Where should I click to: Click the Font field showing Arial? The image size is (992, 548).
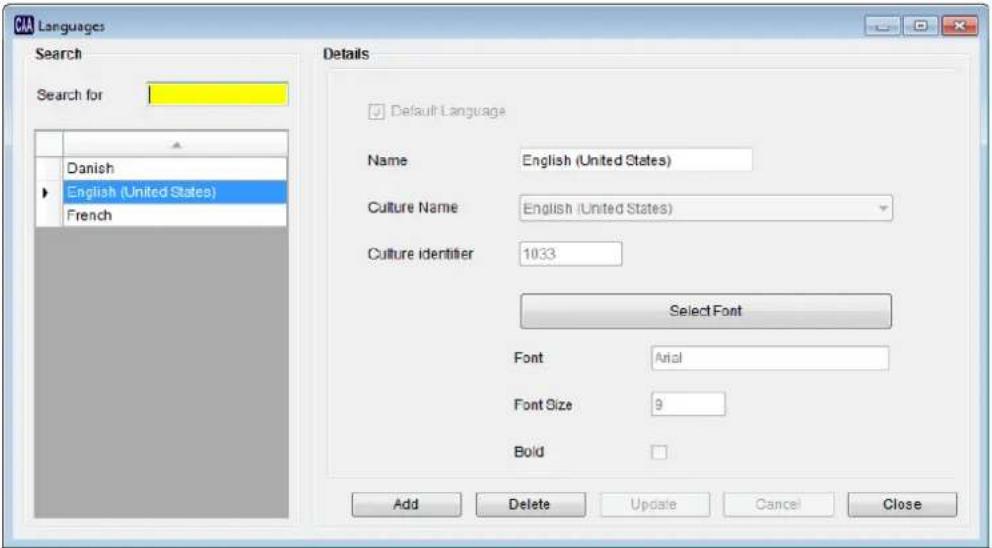tap(770, 358)
